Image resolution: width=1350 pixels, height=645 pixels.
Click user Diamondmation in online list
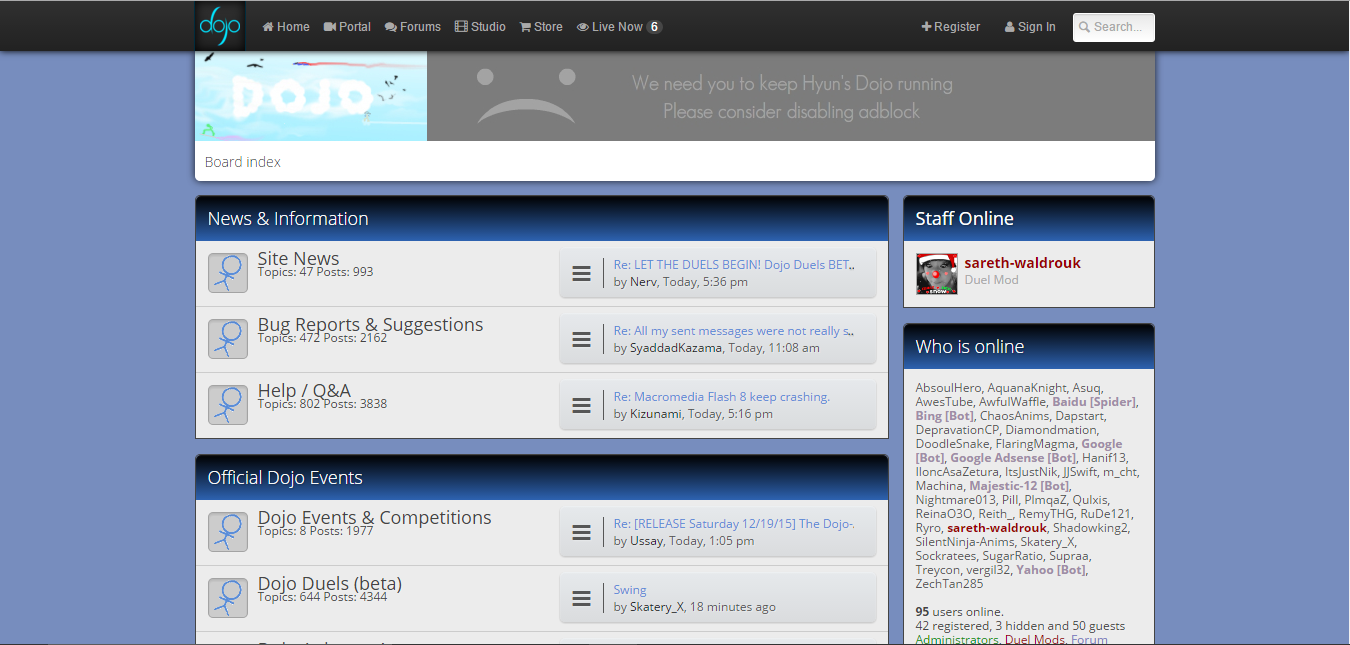(x=1049, y=430)
